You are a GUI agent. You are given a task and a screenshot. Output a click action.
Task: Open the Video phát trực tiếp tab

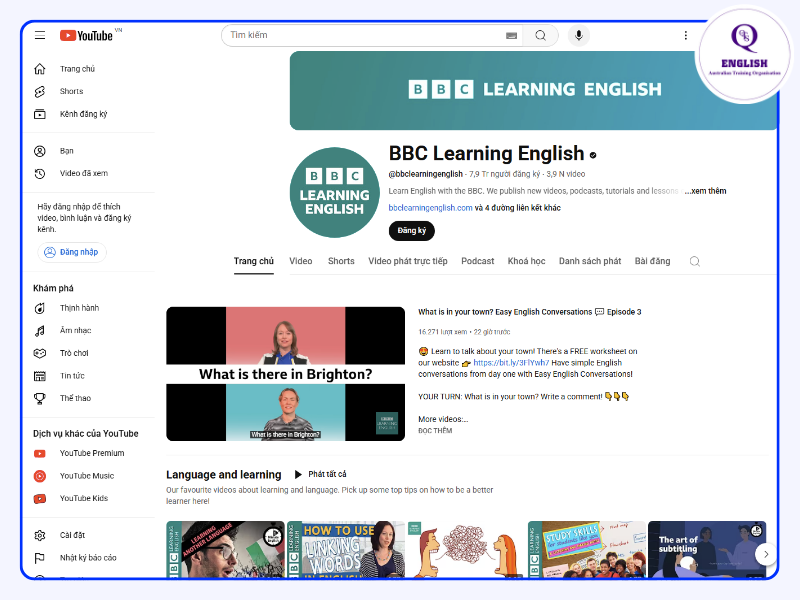click(x=408, y=261)
